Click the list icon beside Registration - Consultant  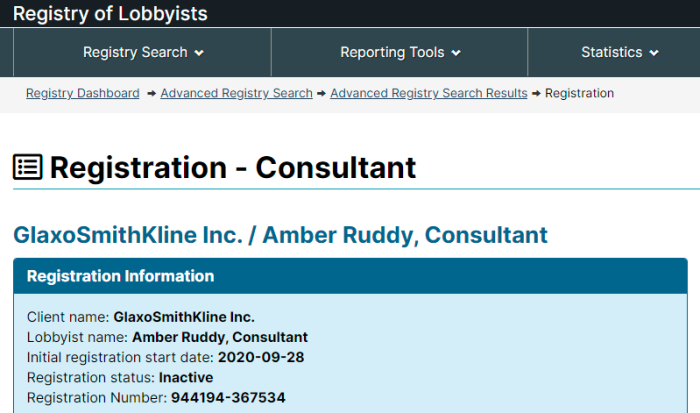pyautogui.click(x=28, y=167)
